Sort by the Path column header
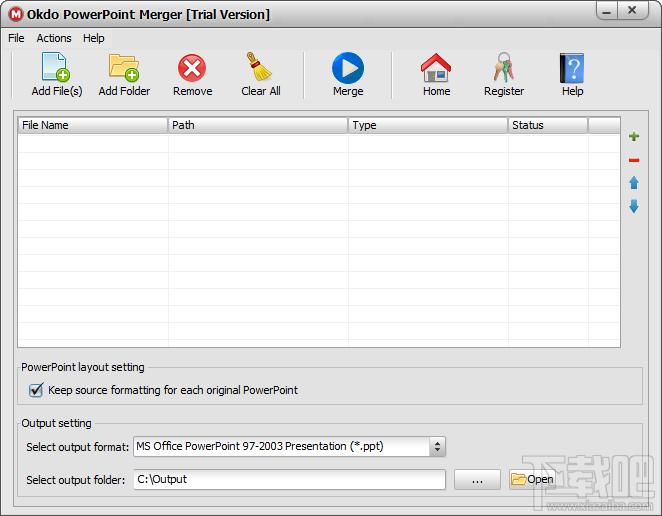Screen dimensions: 662x516 [258, 125]
